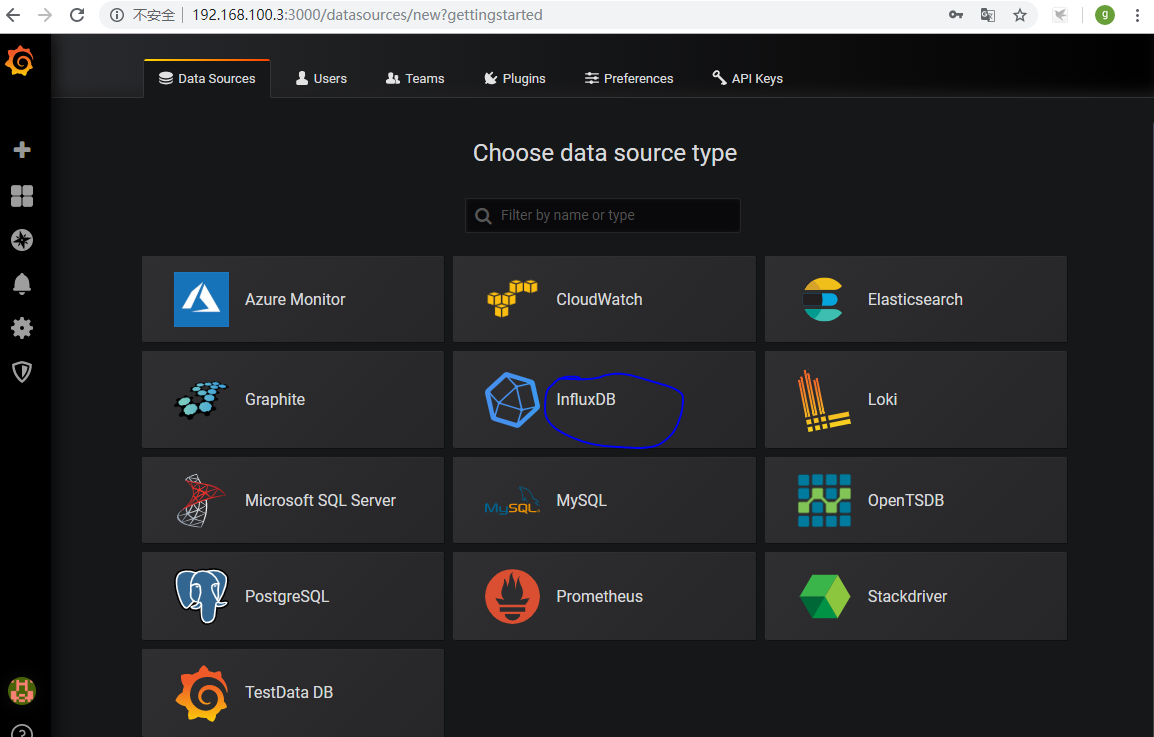This screenshot has width=1154, height=737.
Task: Open the browser profile avatar g
Action: pos(1104,15)
